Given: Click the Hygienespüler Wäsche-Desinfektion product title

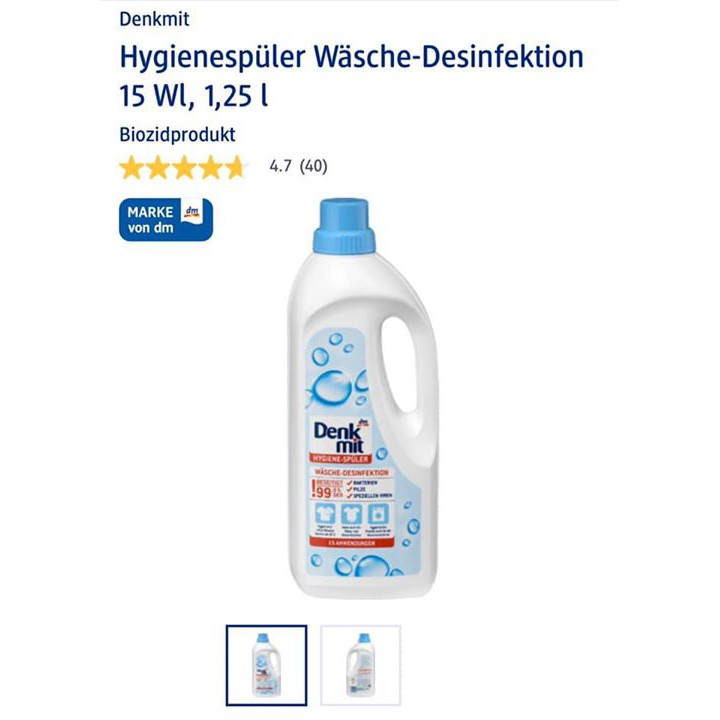Looking at the screenshot, I should click(x=351, y=57).
